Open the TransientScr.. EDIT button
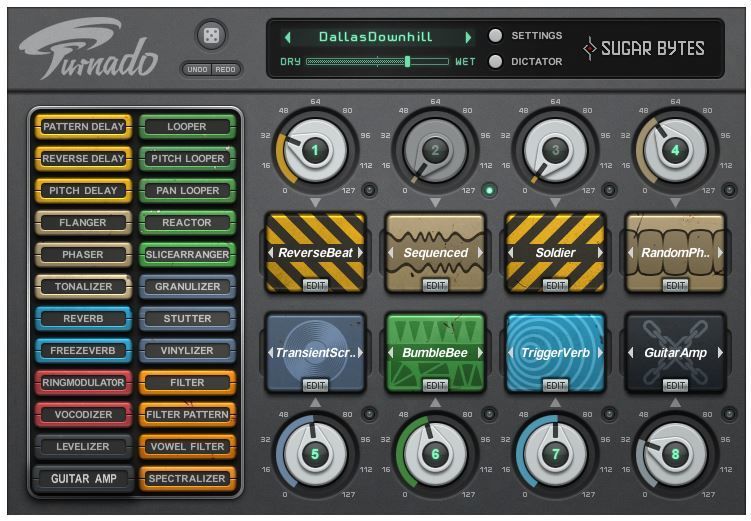751x521 pixels. 316,385
